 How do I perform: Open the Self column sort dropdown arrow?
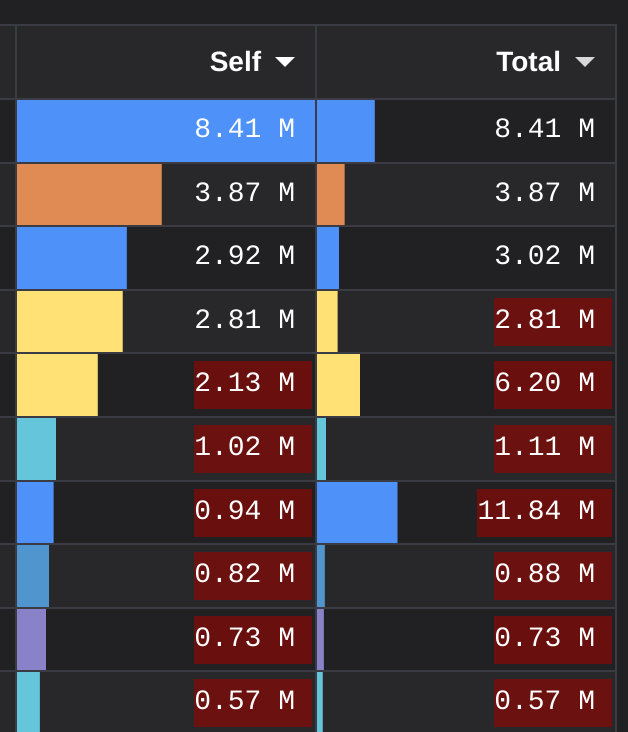[285, 62]
